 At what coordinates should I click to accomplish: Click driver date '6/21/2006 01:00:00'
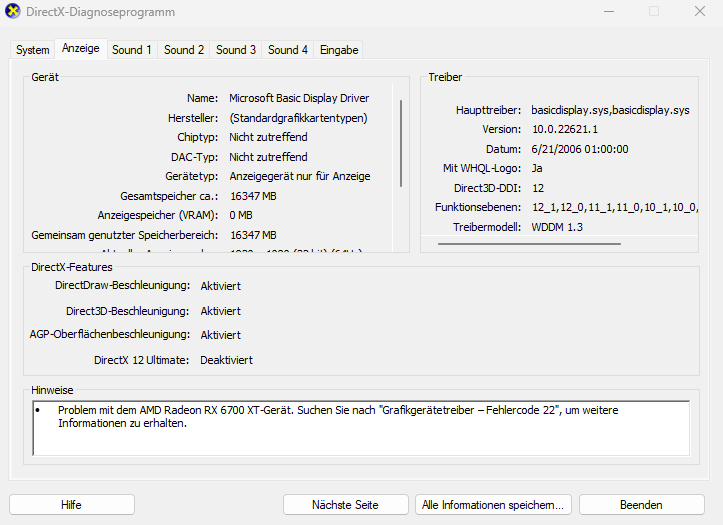click(x=580, y=149)
